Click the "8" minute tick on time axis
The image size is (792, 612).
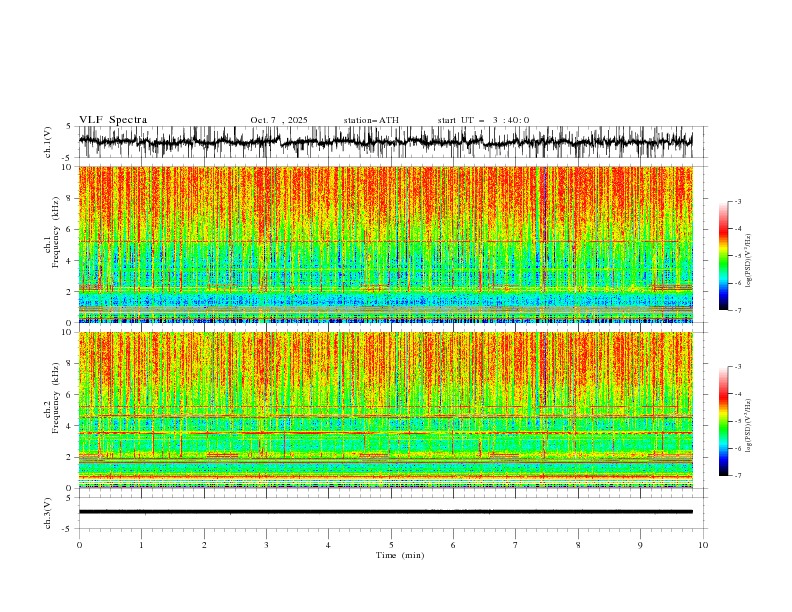coord(578,545)
